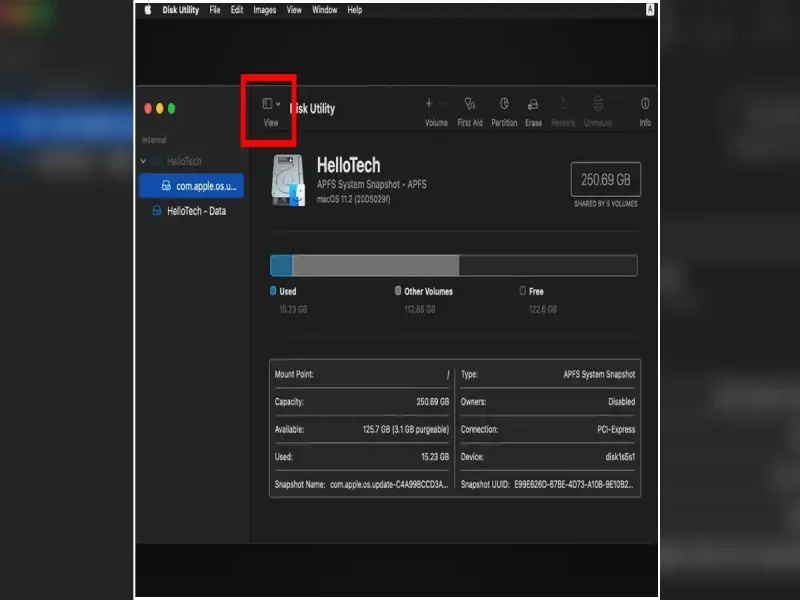Screen dimensions: 800x600
Task: Click the Owners Disabled row
Action: (x=548, y=402)
